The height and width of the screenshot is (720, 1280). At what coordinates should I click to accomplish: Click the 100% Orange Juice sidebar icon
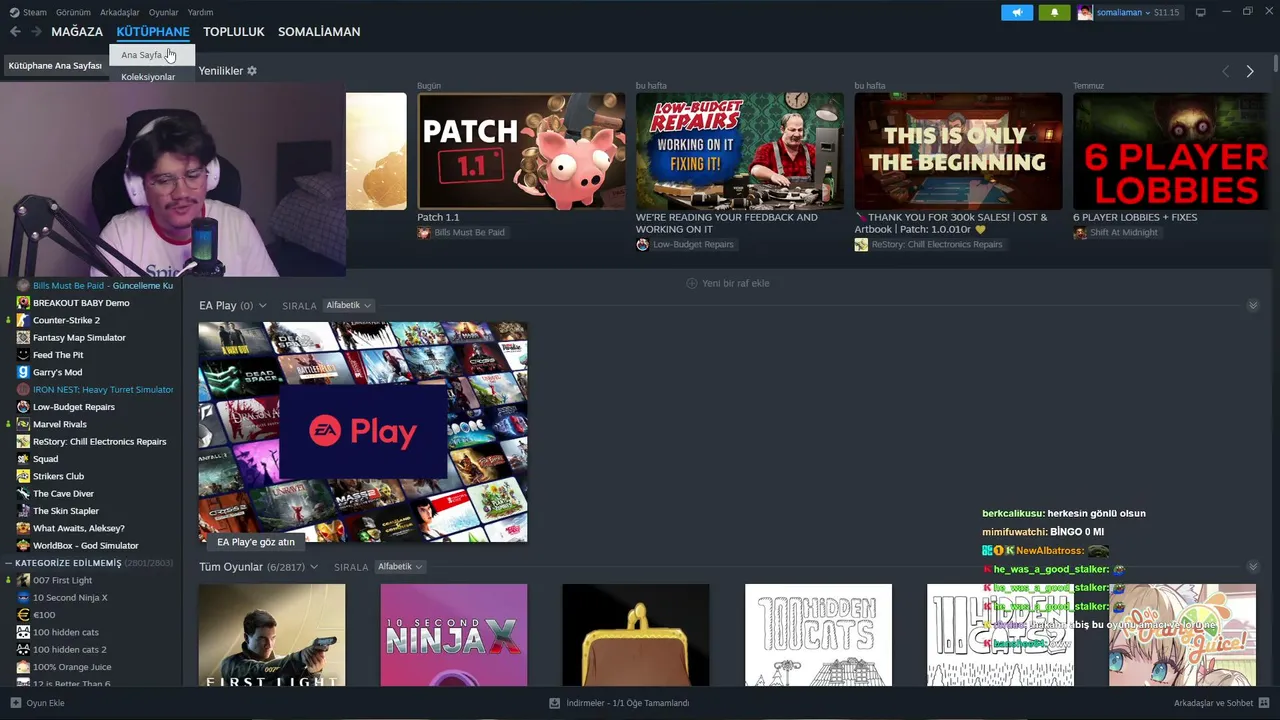click(x=23, y=667)
